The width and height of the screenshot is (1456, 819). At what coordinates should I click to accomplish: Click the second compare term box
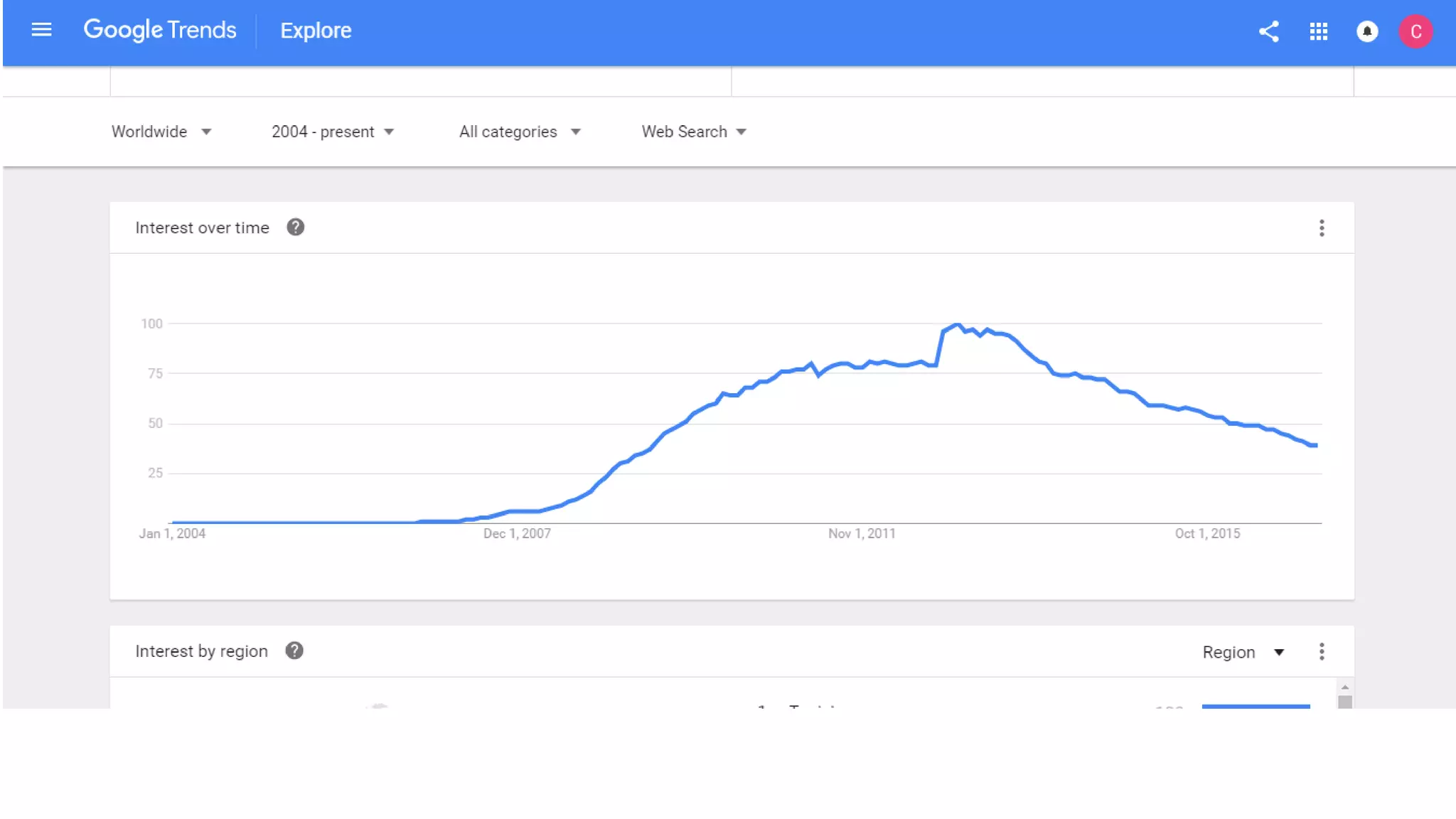tap(1042, 82)
